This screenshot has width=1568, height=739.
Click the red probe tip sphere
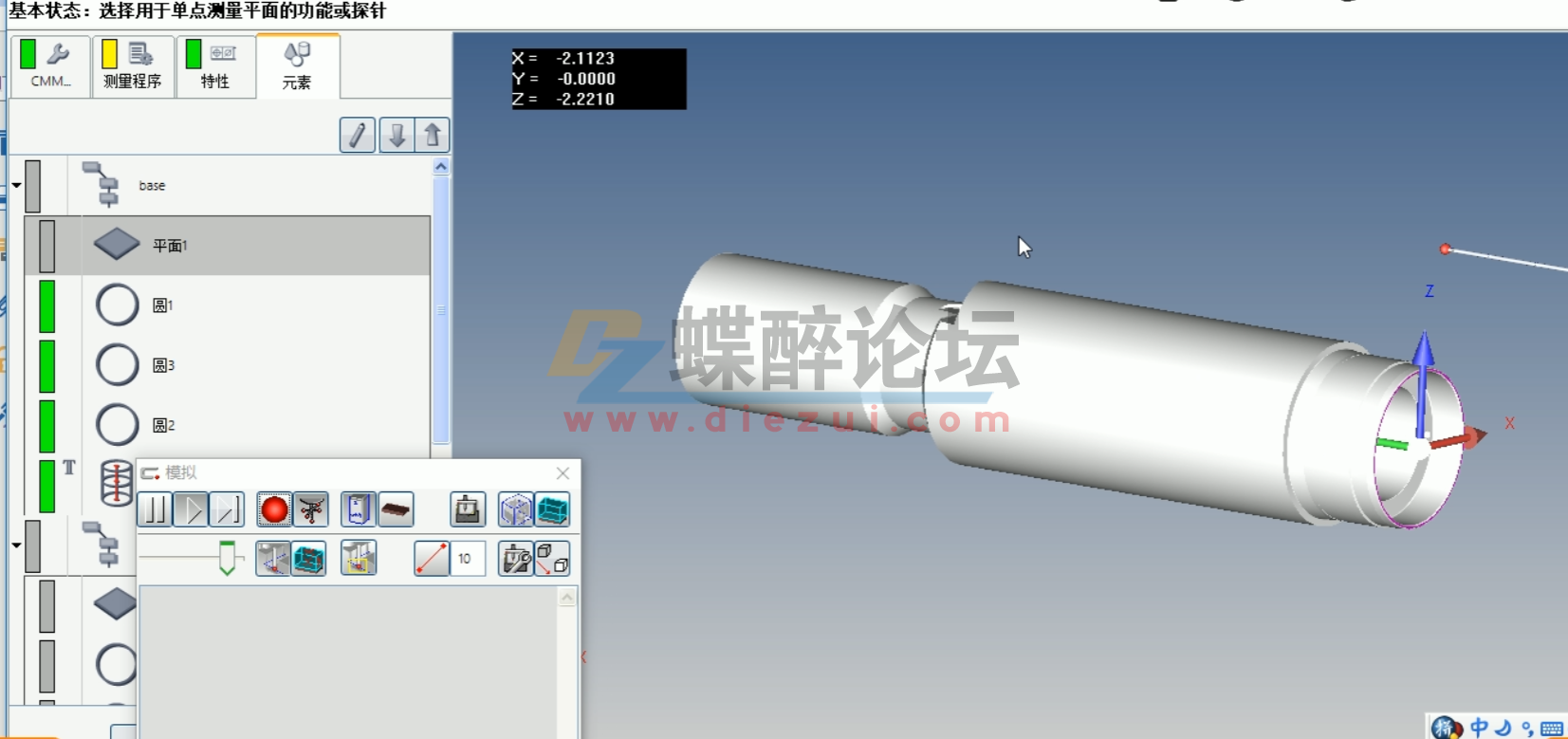tap(1446, 249)
